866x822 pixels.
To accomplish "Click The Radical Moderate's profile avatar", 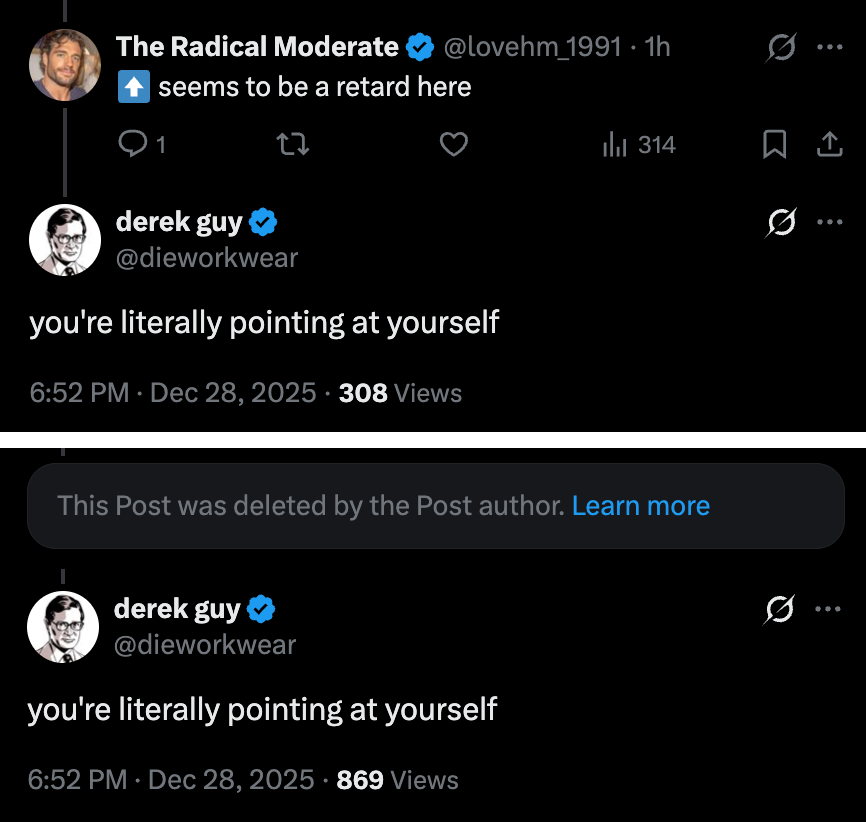I will coord(66,64).
